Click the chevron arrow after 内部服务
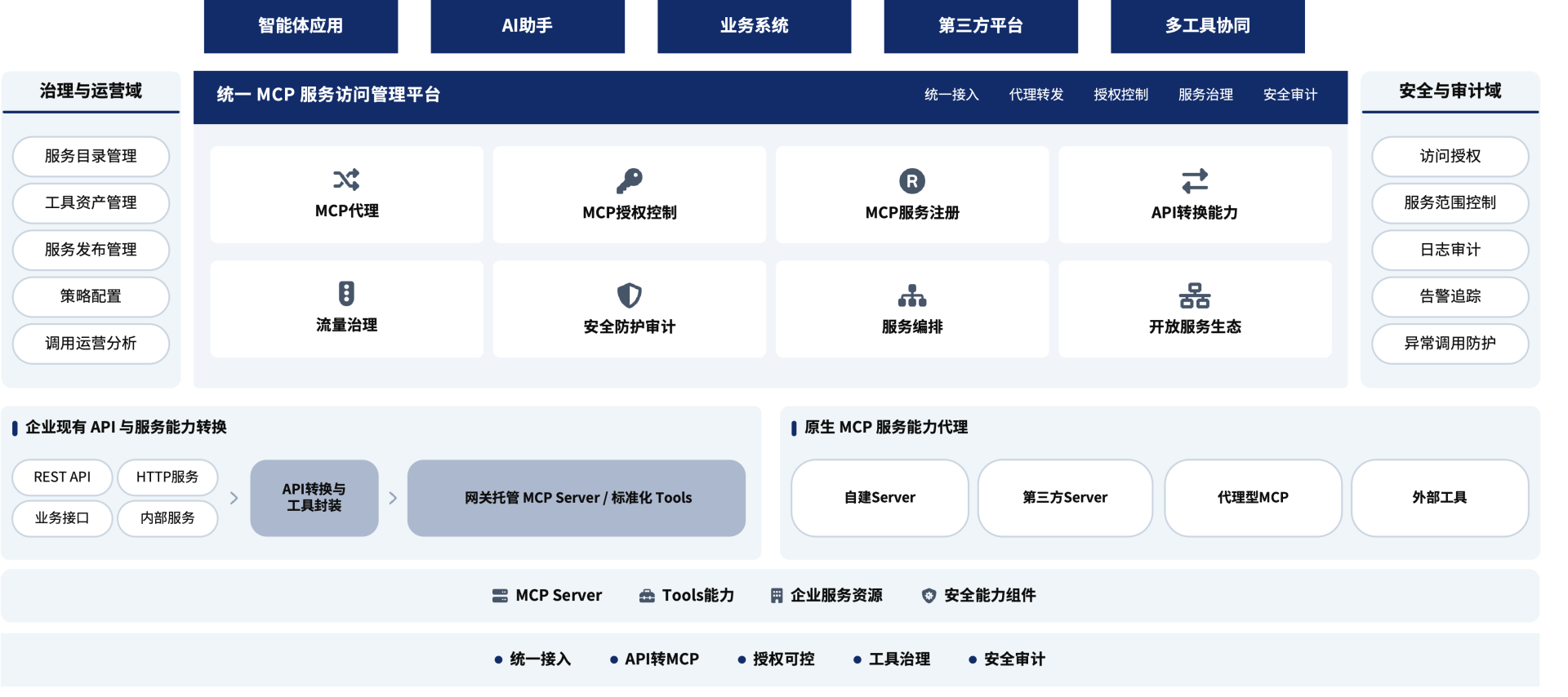The width and height of the screenshot is (1568, 697). coord(234,498)
